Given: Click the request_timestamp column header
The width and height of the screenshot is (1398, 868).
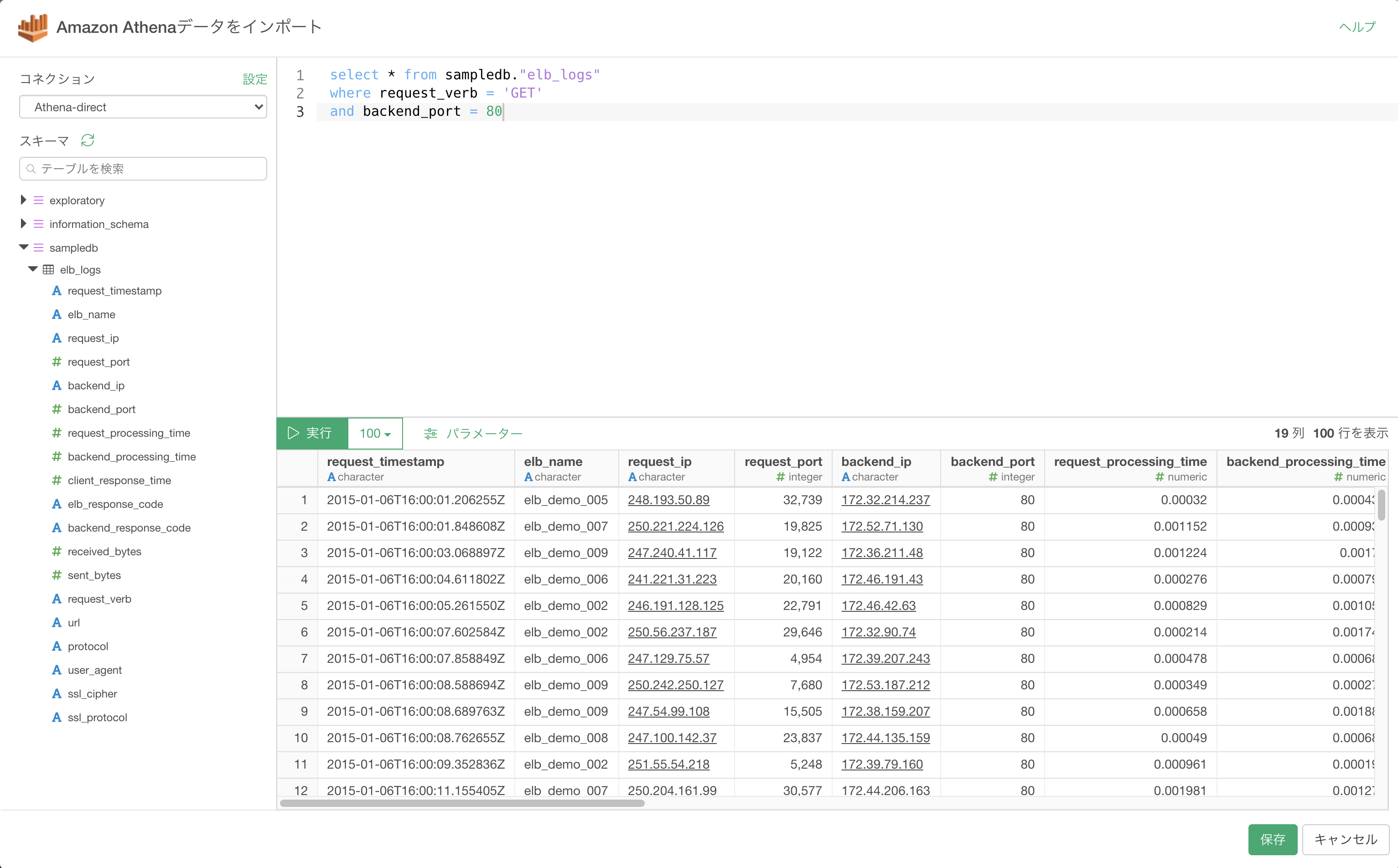Looking at the screenshot, I should point(416,469).
